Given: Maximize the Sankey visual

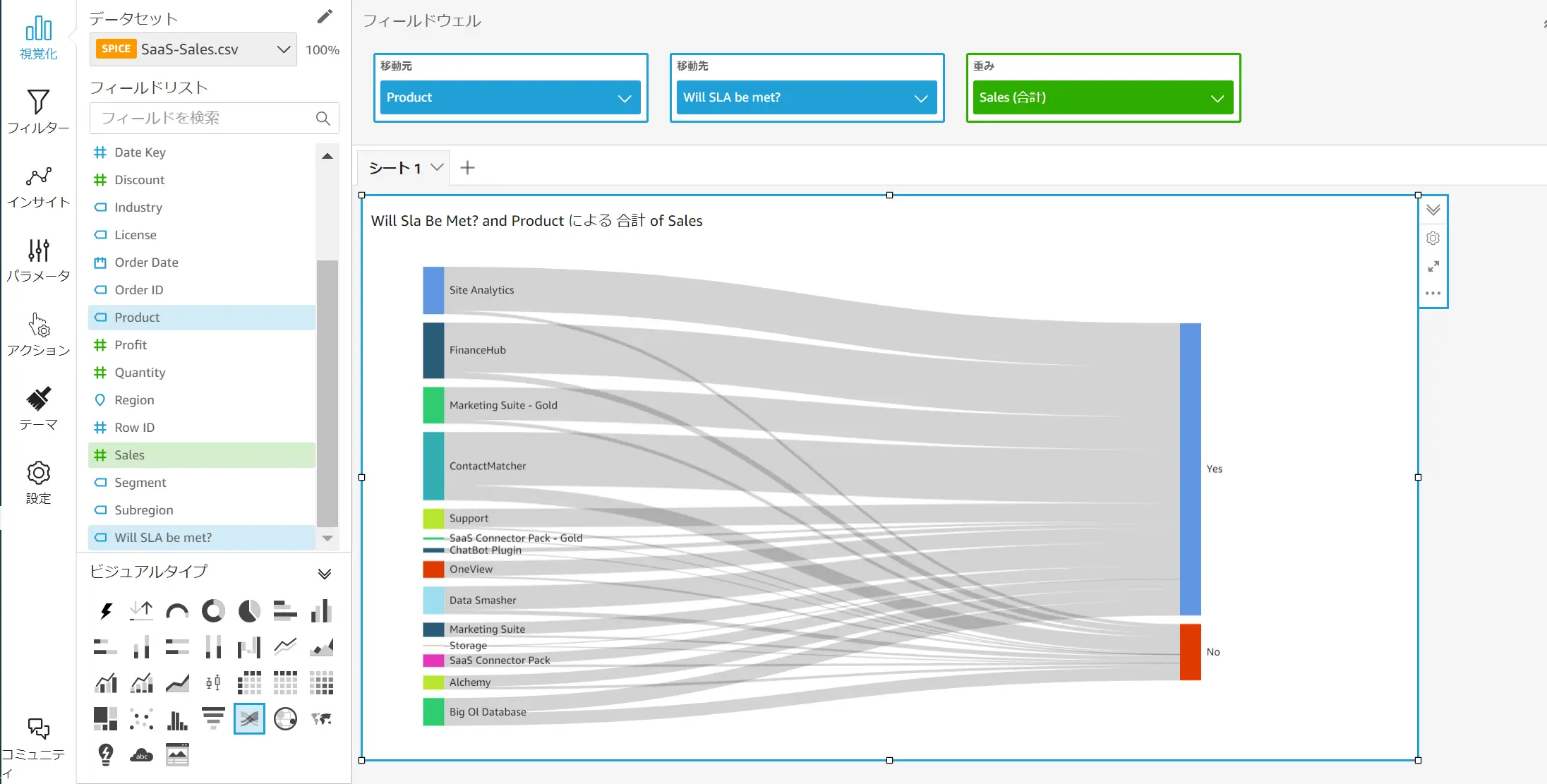Looking at the screenshot, I should pos(1433,267).
